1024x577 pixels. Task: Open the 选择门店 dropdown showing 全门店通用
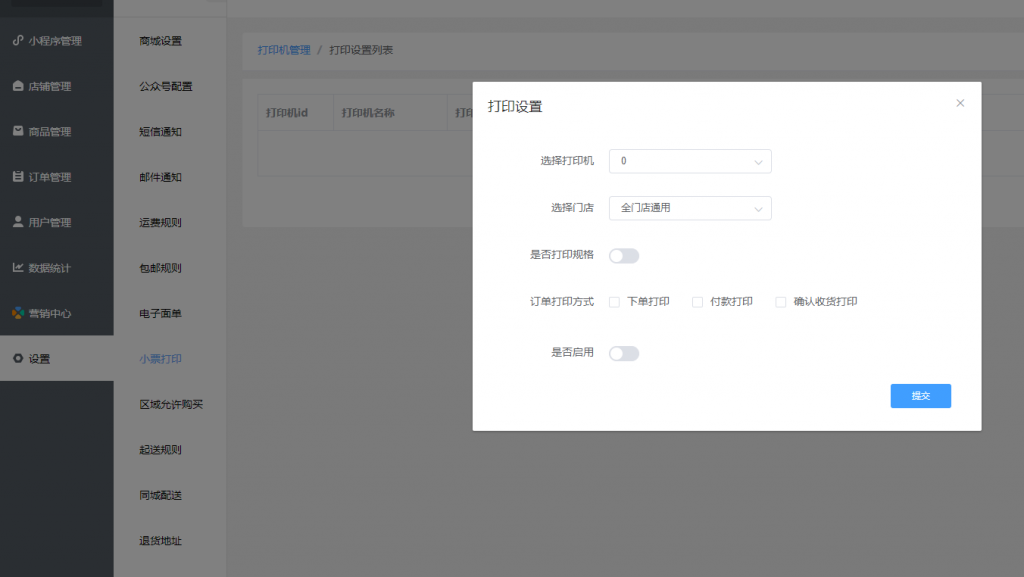pos(690,208)
